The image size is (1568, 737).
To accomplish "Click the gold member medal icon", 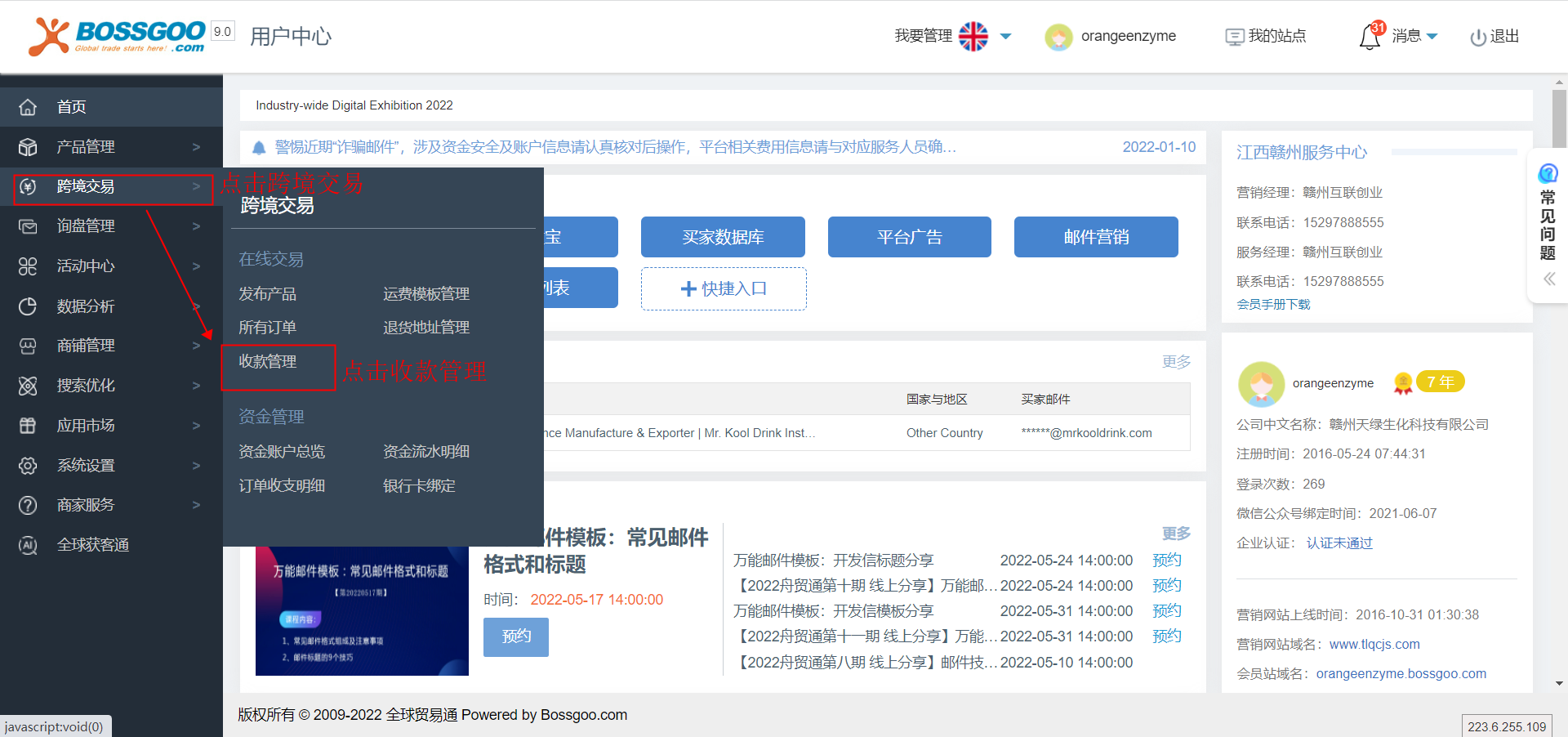I will [x=1403, y=382].
